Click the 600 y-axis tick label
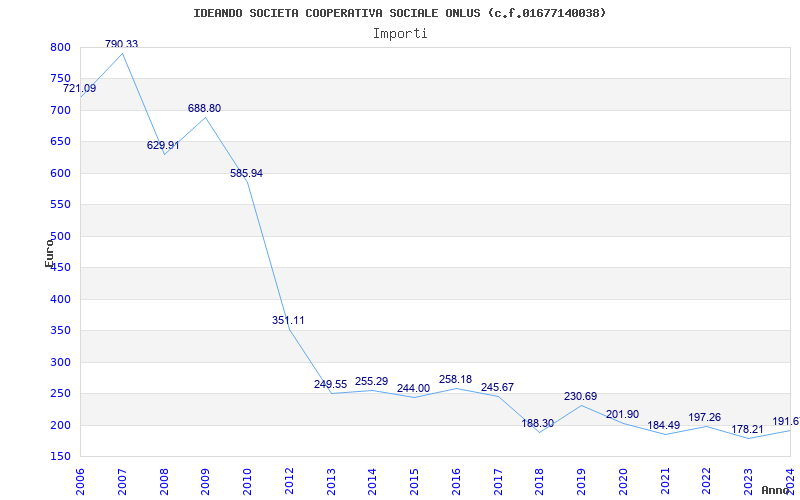The image size is (800, 500). [60, 173]
